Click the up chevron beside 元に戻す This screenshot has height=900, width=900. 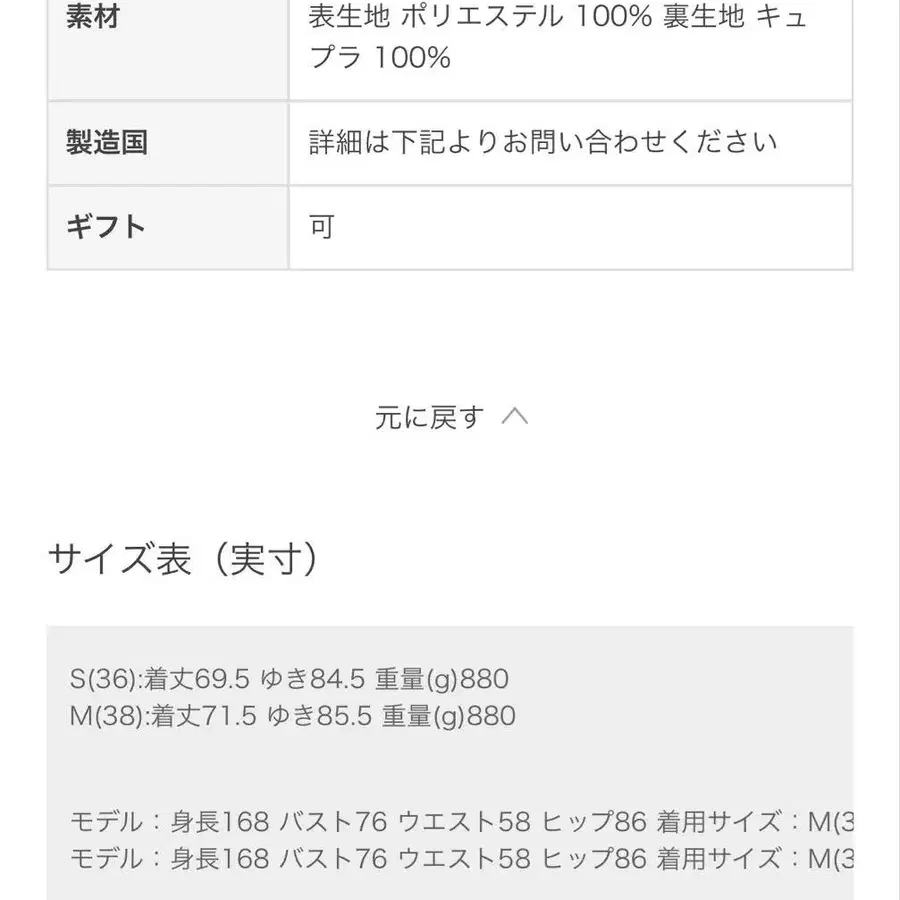click(x=514, y=416)
